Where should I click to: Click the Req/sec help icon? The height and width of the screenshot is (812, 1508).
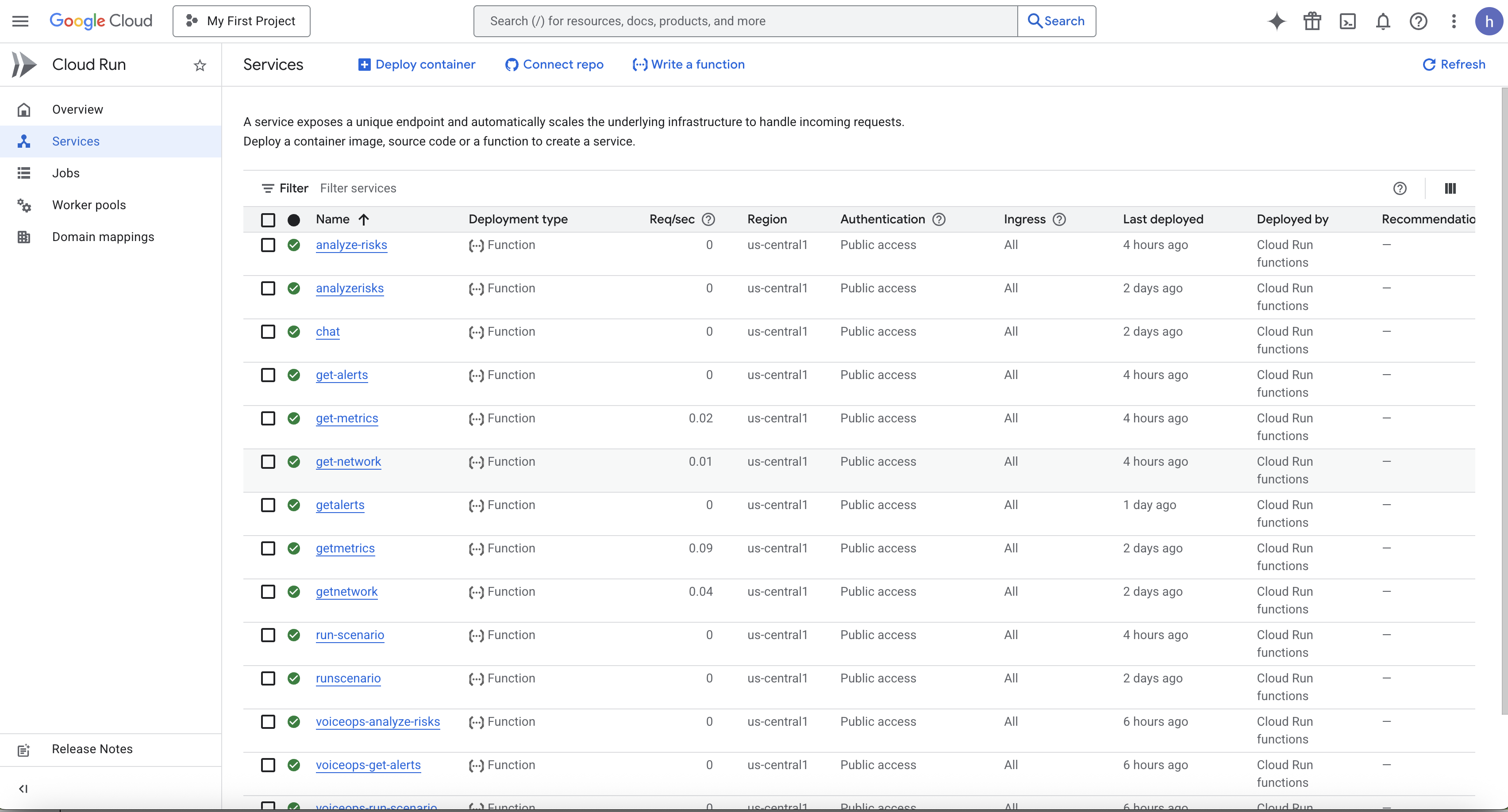point(708,219)
